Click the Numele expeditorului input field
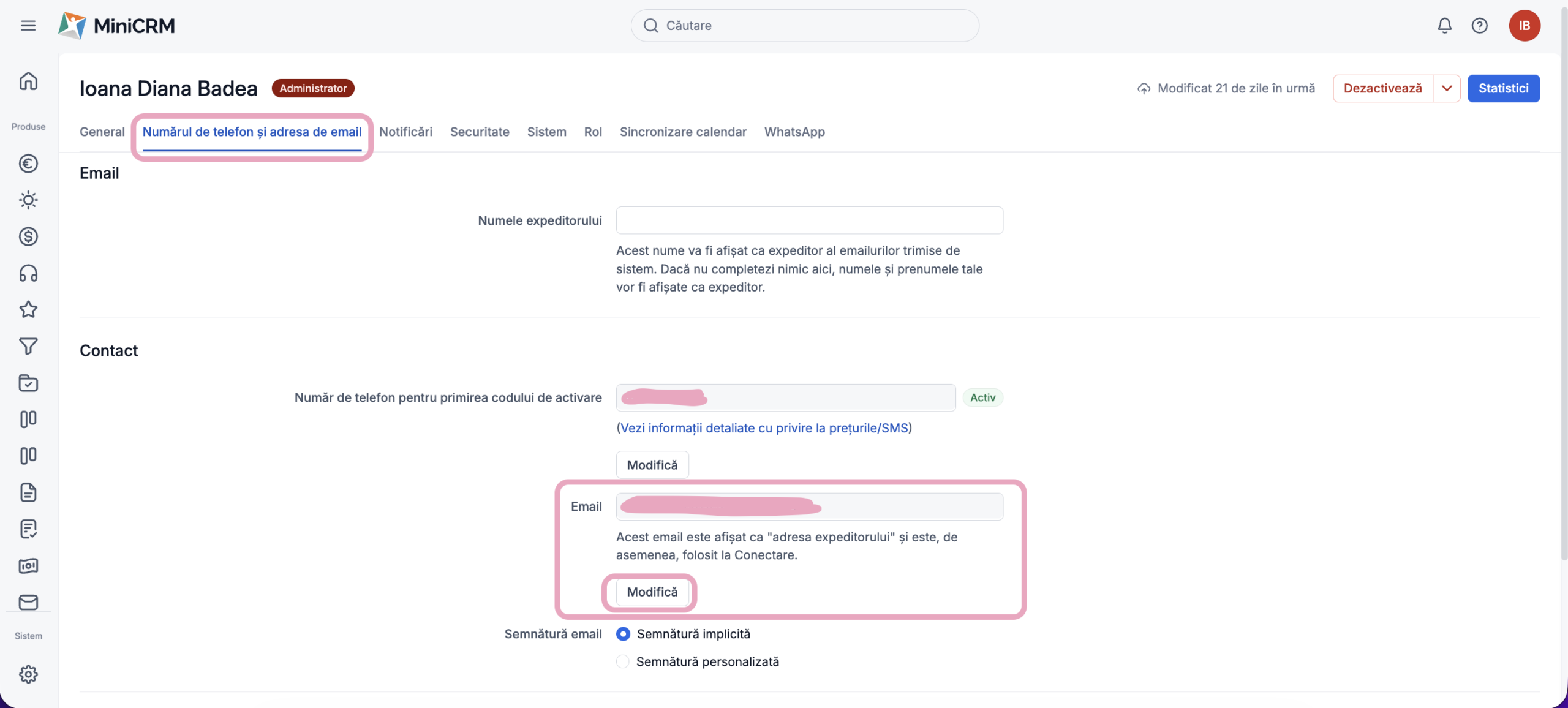 809,220
